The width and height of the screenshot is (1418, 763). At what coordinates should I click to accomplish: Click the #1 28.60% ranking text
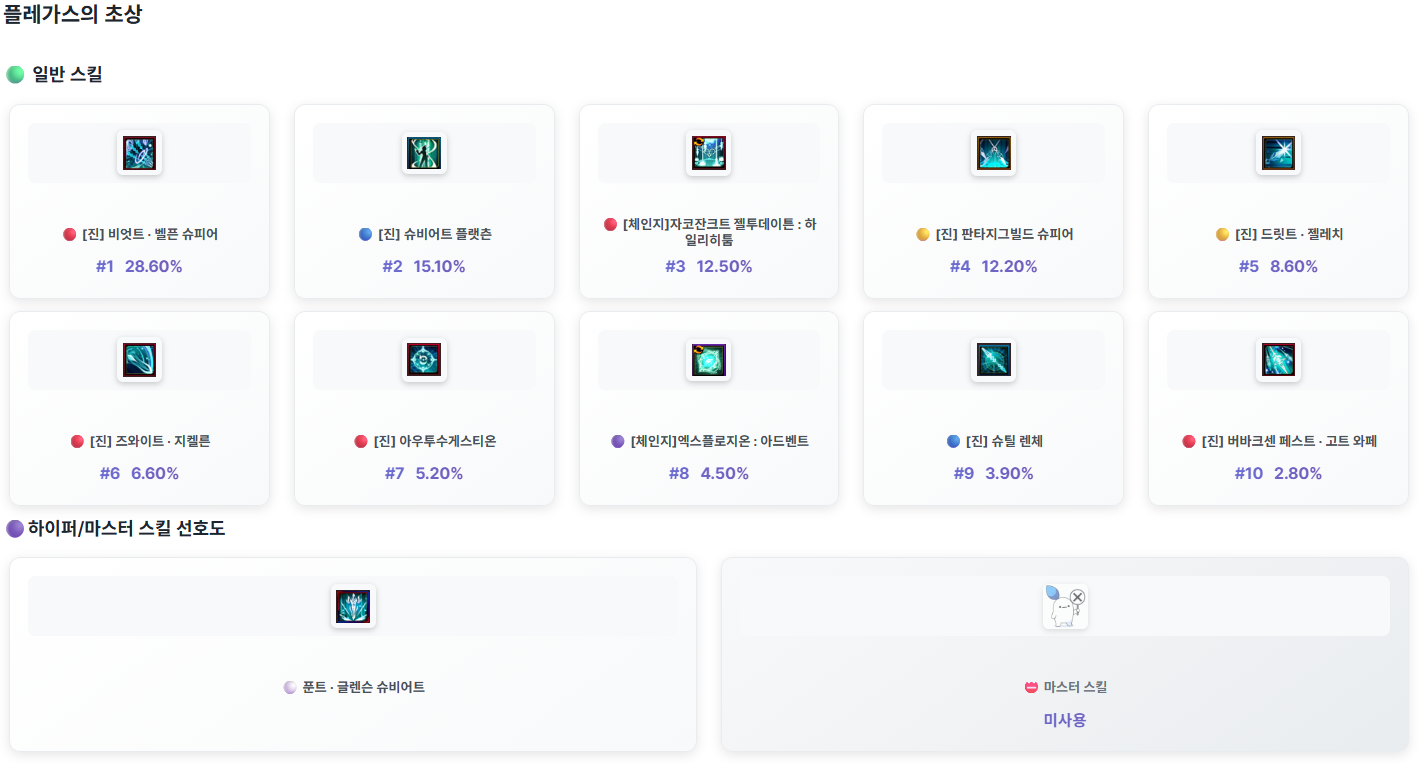point(139,267)
